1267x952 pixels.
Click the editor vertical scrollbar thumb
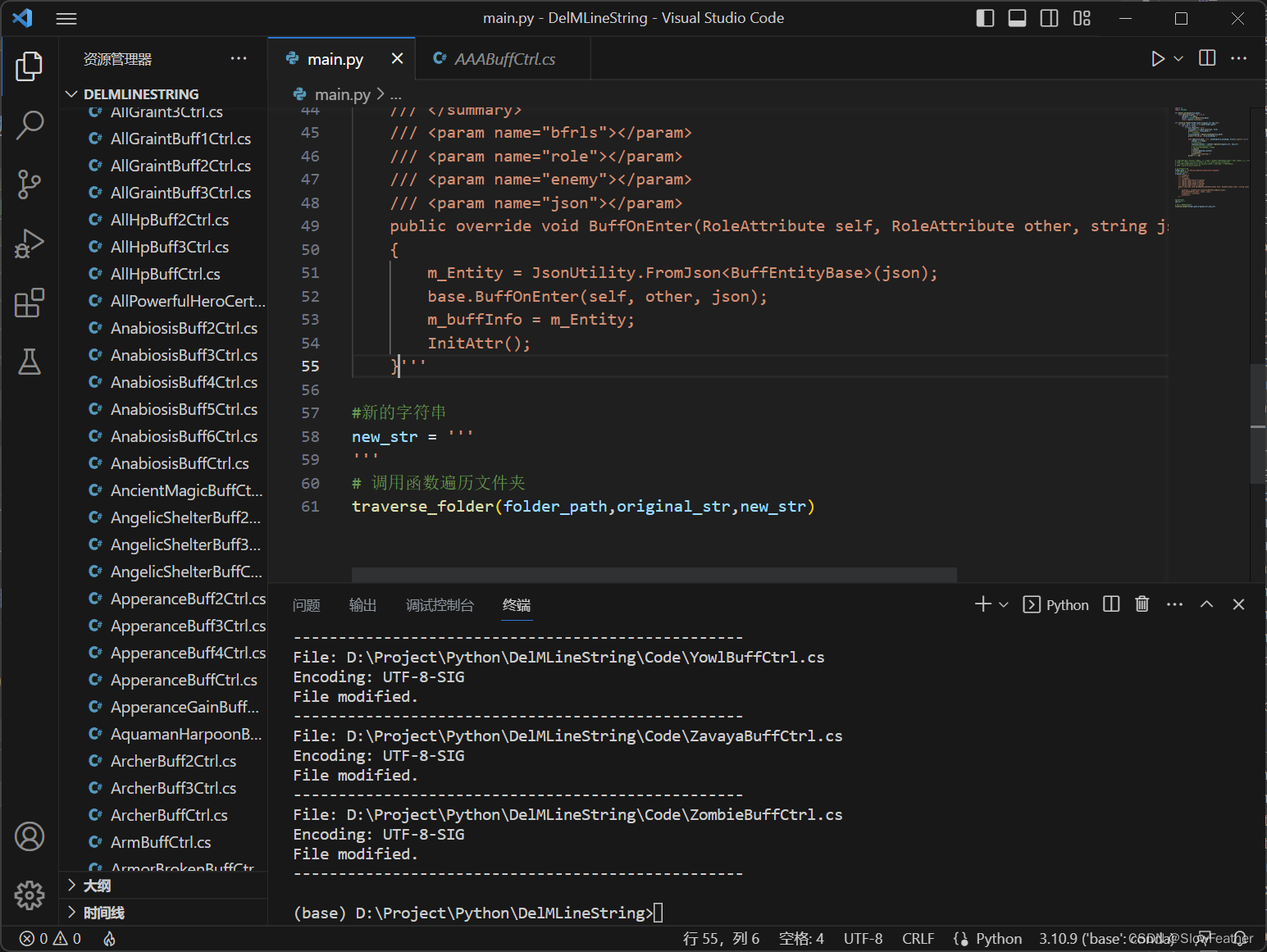pyautogui.click(x=1258, y=423)
